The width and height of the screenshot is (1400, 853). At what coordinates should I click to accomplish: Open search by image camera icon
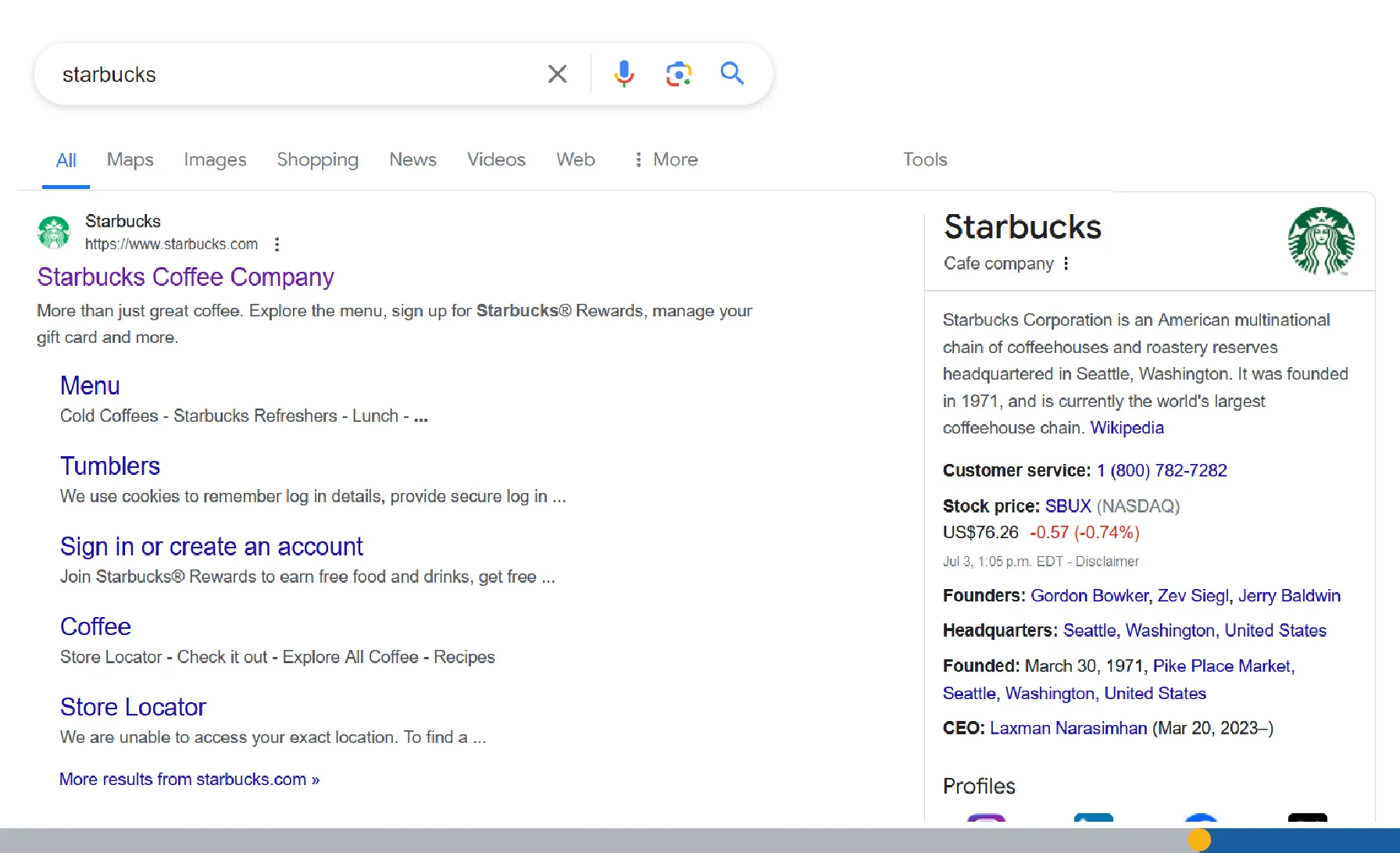pyautogui.click(x=678, y=74)
